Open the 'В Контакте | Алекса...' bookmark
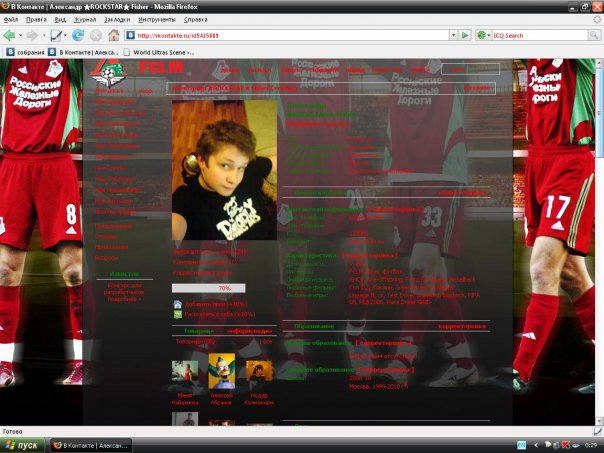 pos(83,52)
